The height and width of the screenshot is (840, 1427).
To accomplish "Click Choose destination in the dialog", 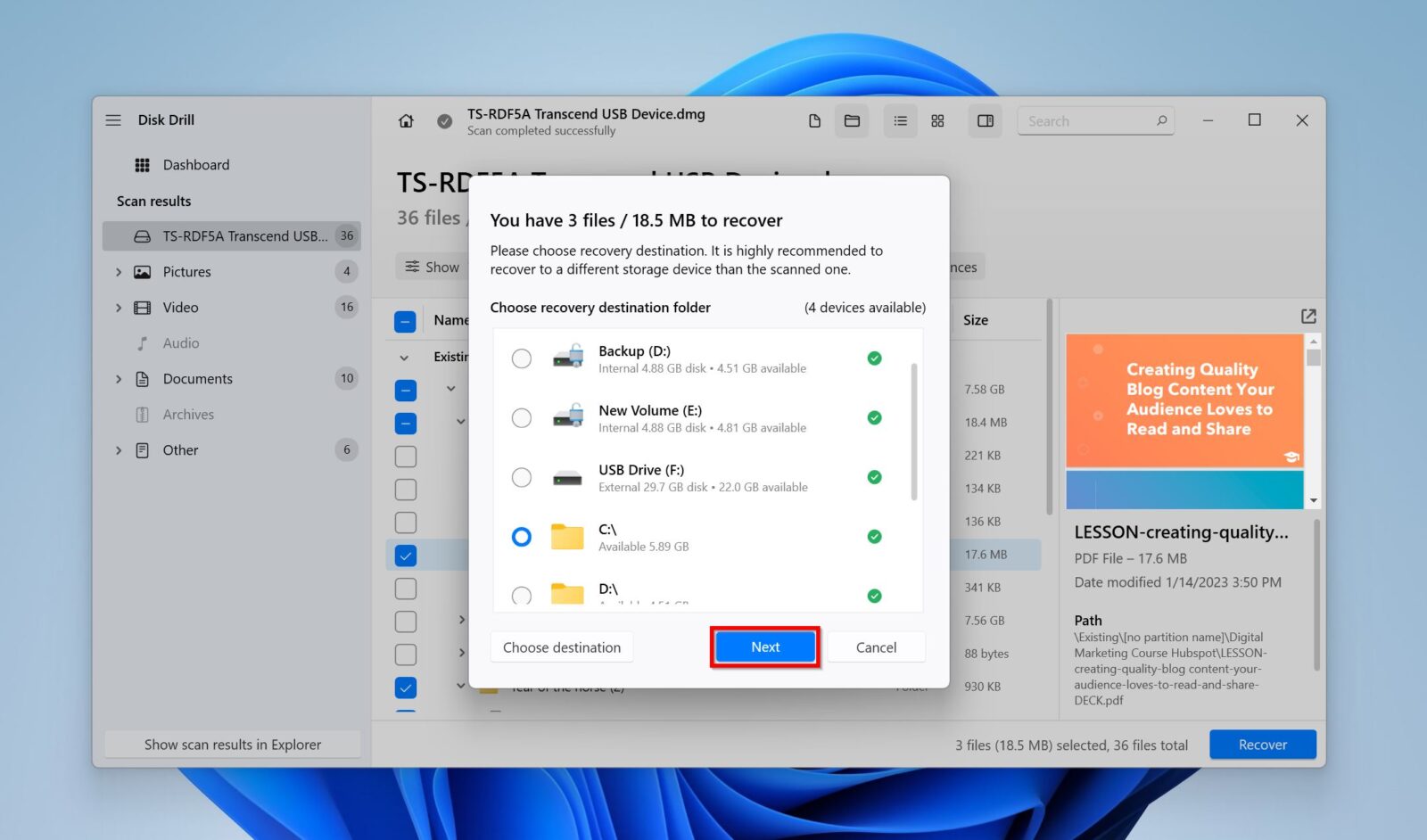I will pos(561,646).
